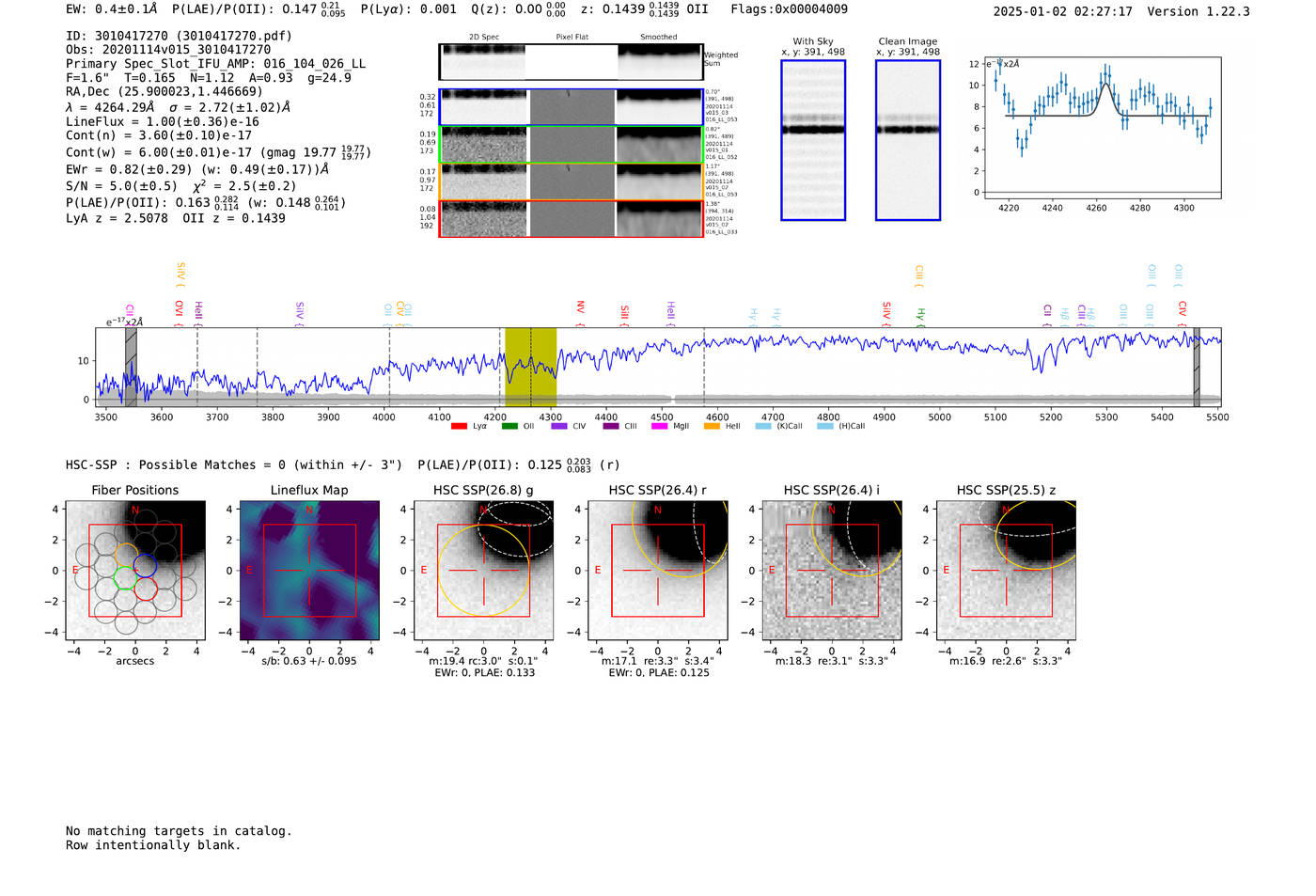The width and height of the screenshot is (1316, 896).
Task: Click the m:18.3 re:3.1" caption
Action: 832,661
